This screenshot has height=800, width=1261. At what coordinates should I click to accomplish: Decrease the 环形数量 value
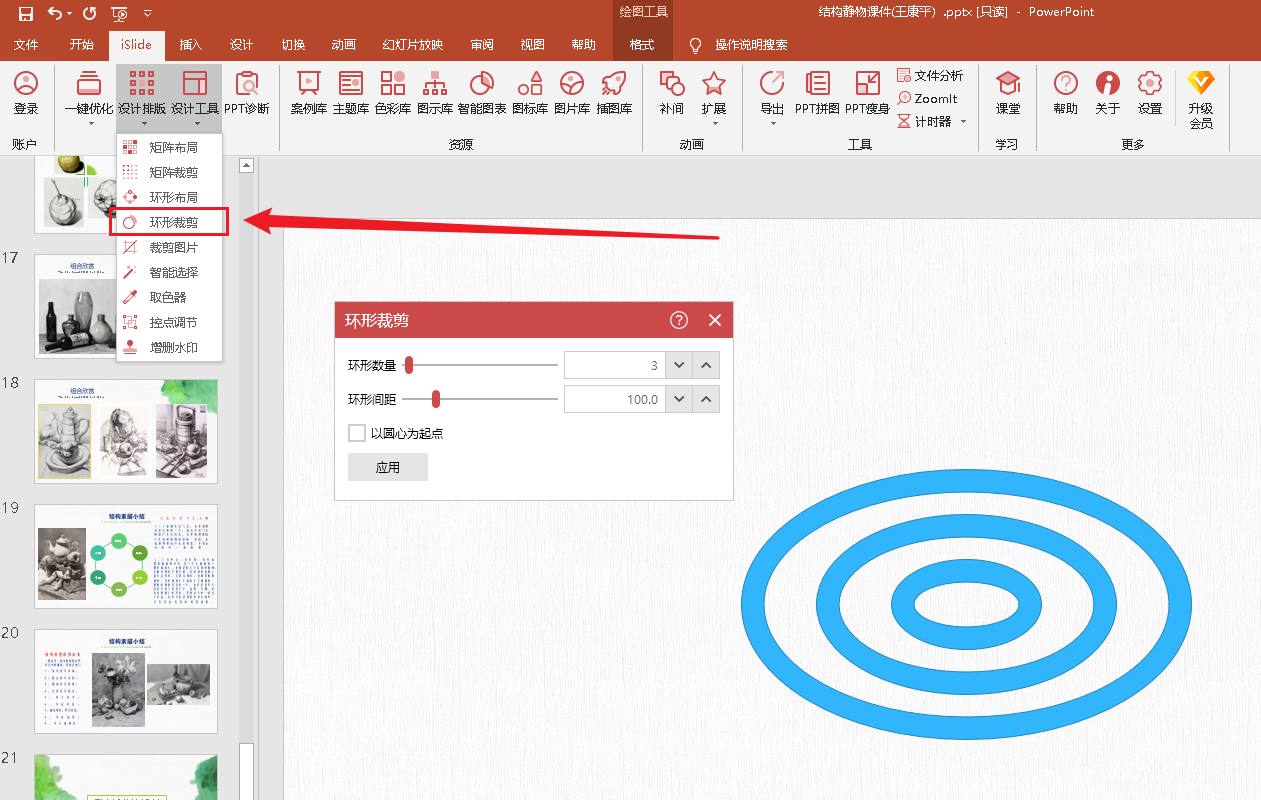pos(680,365)
